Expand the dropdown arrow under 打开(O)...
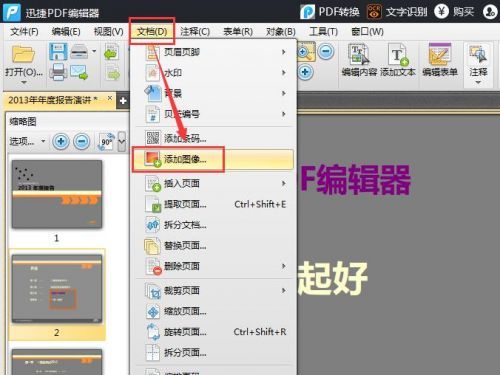The width and height of the screenshot is (500, 375). (23, 82)
